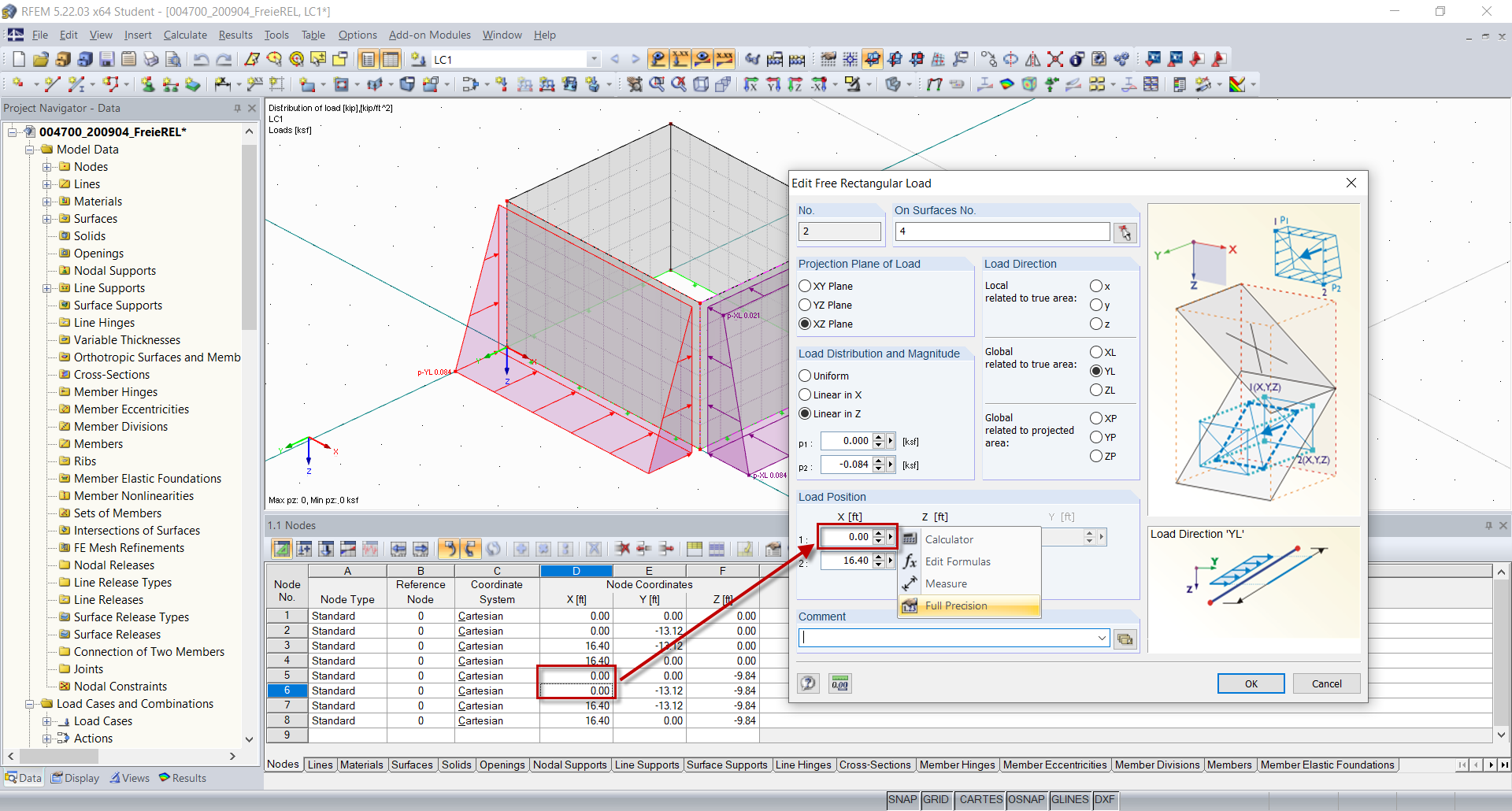Open dialog help via the question mark icon
Image resolution: width=1512 pixels, height=811 pixels.
coord(808,683)
